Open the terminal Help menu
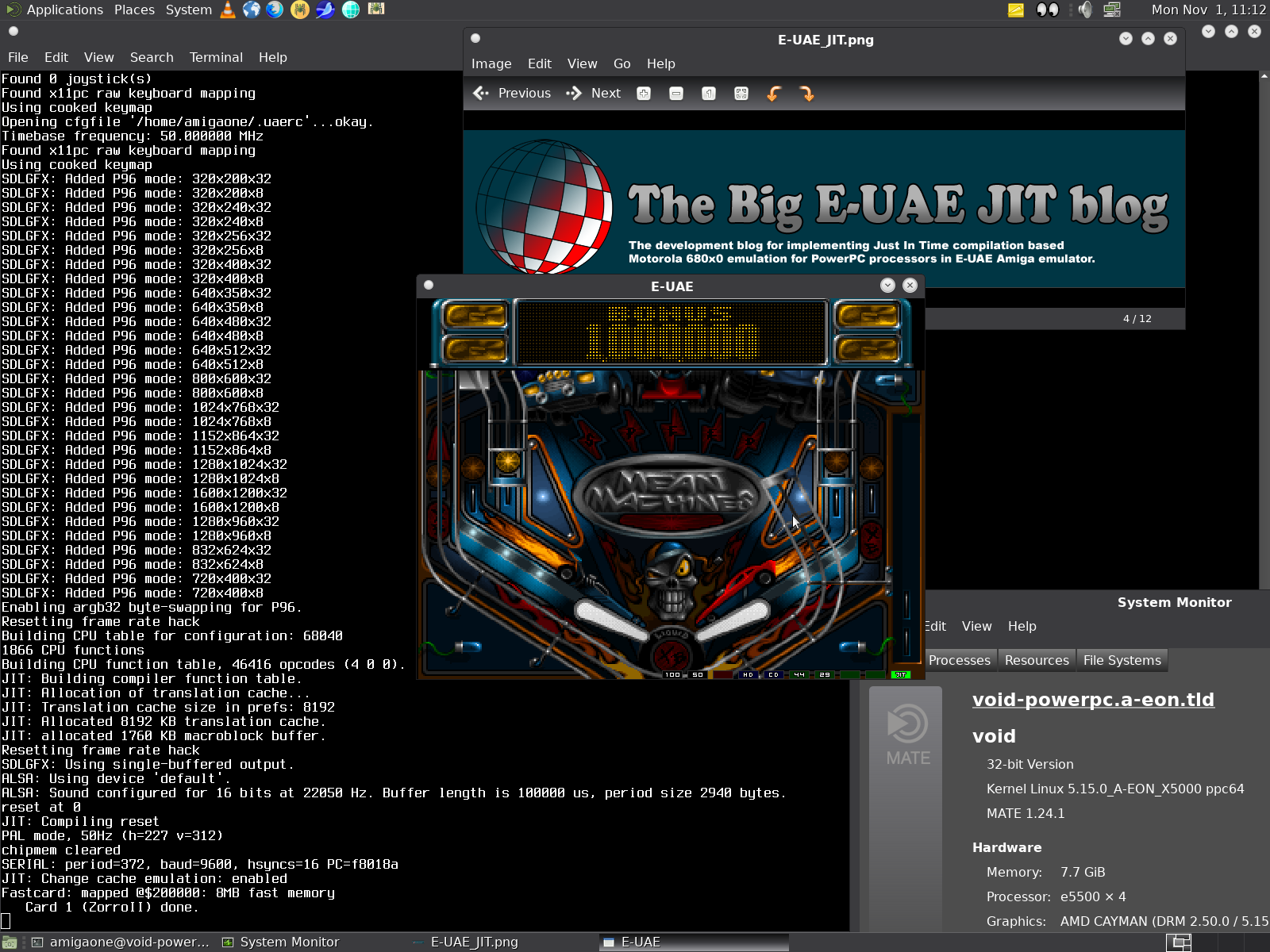This screenshot has height=952, width=1270. point(273,57)
